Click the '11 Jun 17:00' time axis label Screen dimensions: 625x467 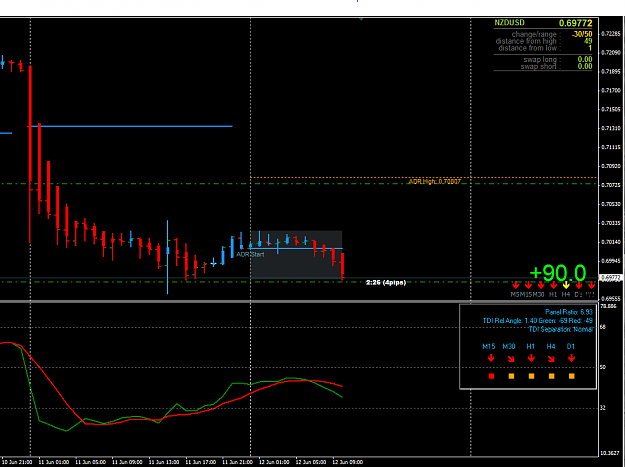[200, 462]
